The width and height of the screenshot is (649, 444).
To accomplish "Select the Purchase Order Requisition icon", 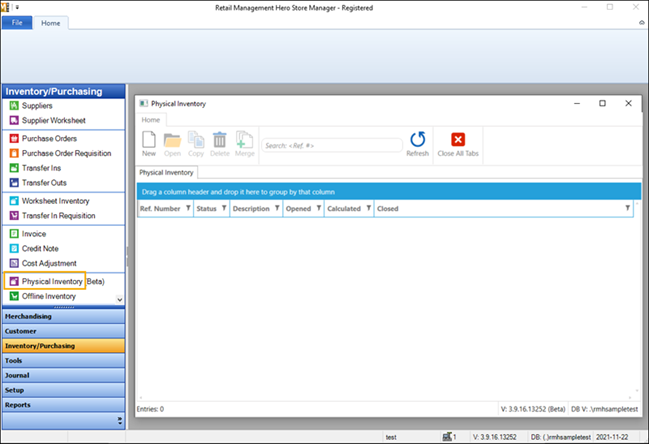I will tap(14, 154).
